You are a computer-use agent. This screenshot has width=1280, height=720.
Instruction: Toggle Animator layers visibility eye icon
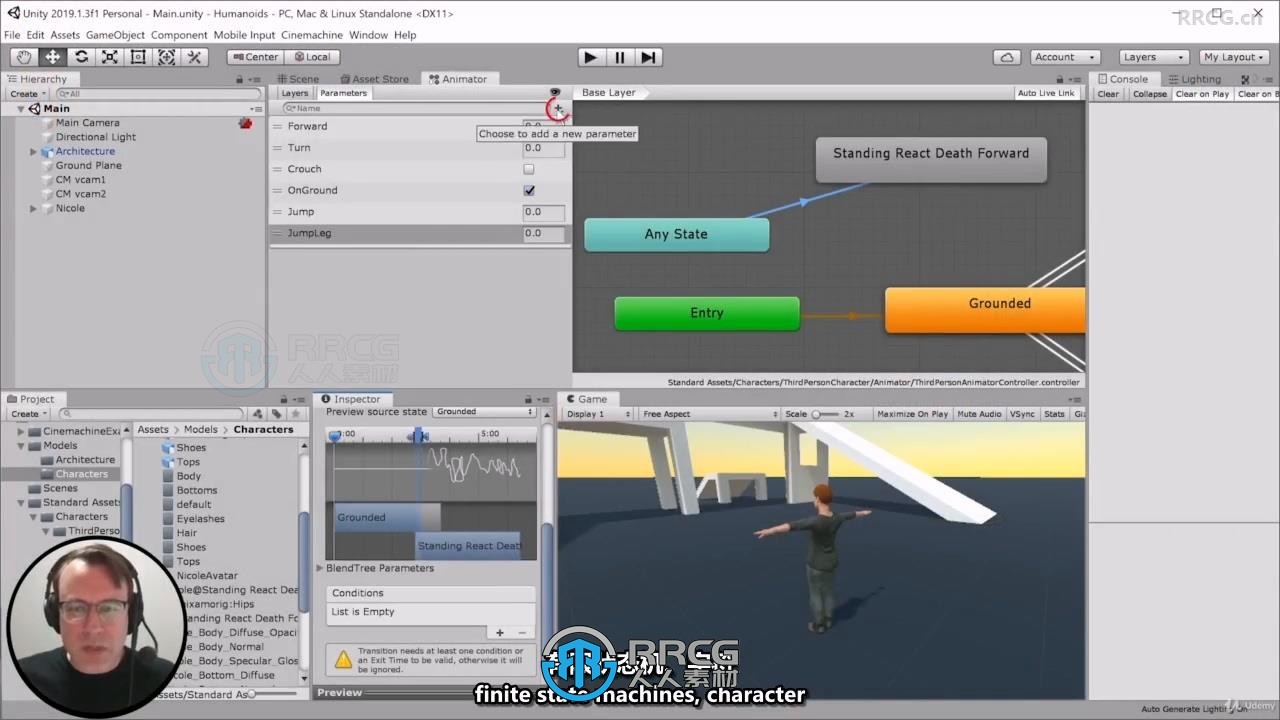pos(555,93)
